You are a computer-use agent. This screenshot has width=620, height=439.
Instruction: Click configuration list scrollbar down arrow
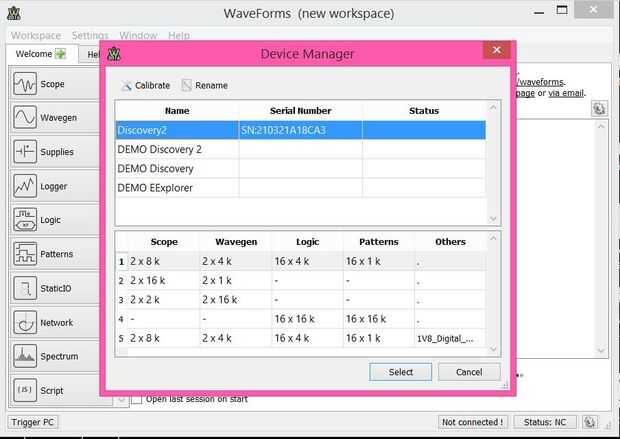(x=493, y=349)
